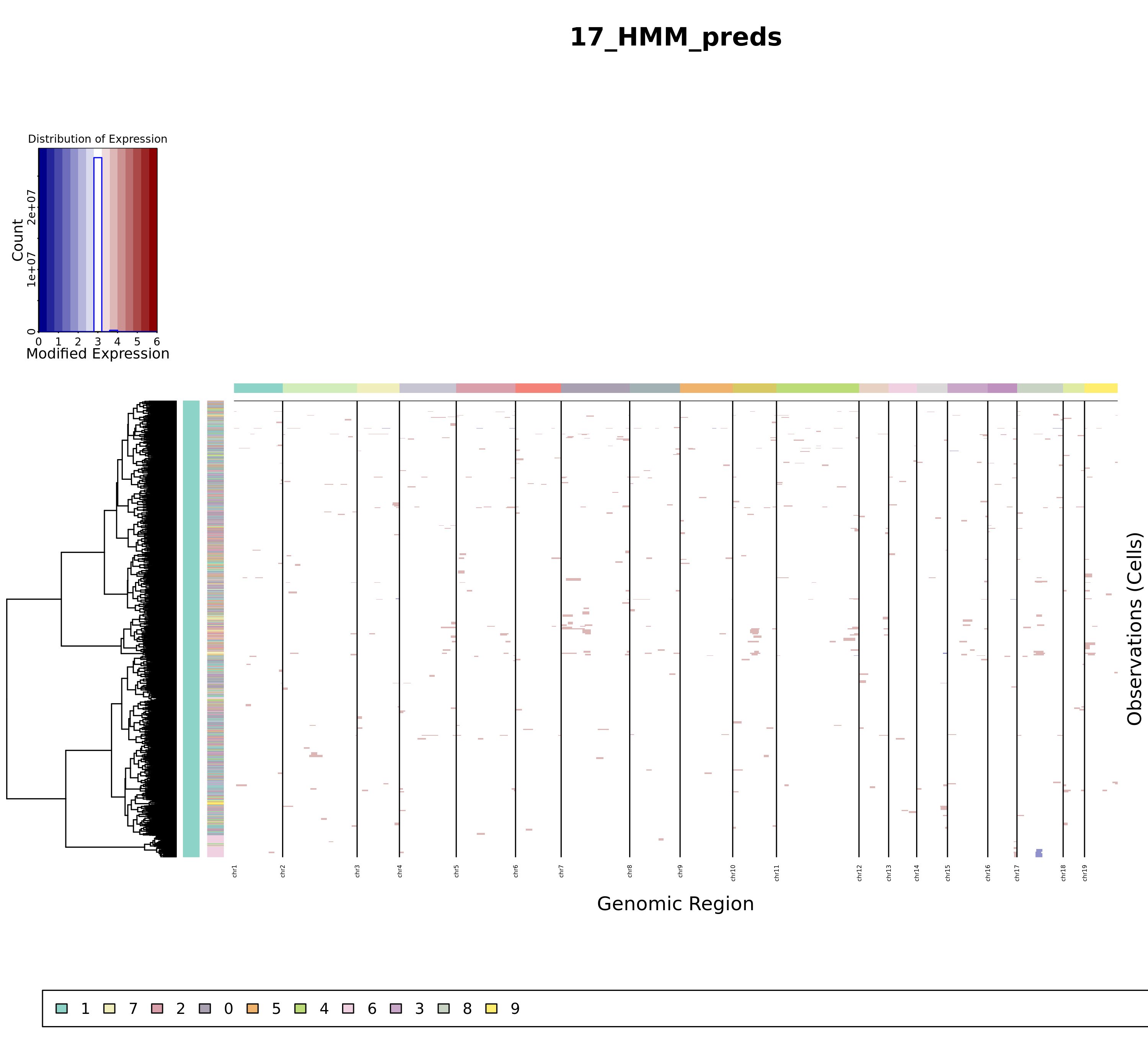Click the chr10 axis label
This screenshot has width=1148, height=1064.
733,873
